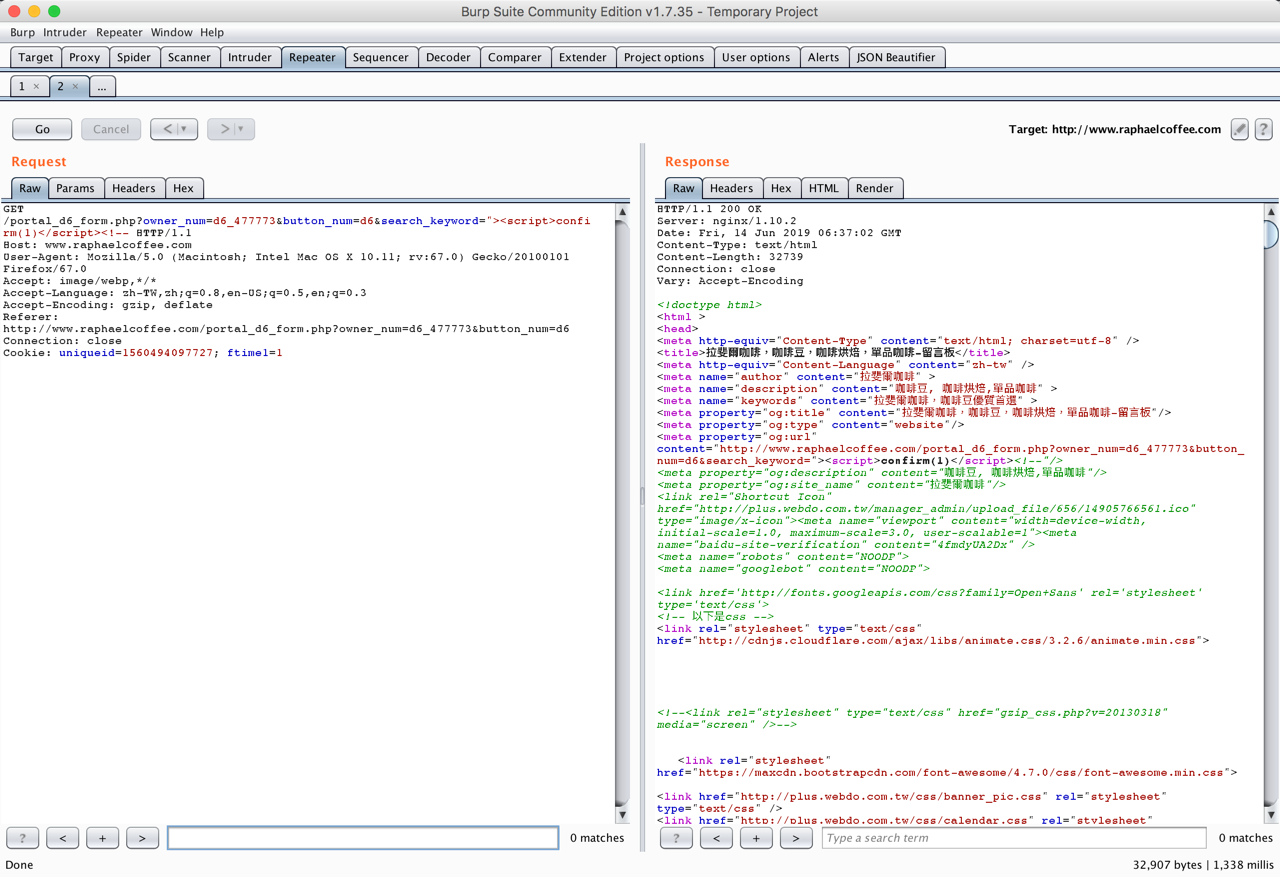Show the response Hex tab
Viewport: 1280px width, 877px height.
click(x=781, y=188)
